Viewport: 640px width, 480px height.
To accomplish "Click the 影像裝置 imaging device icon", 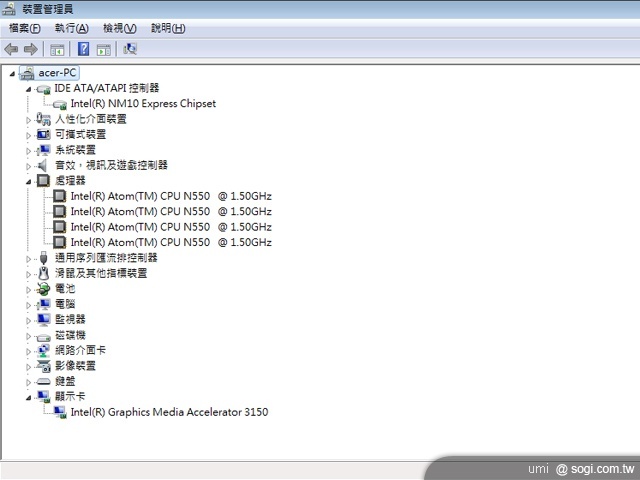I will click(43, 366).
